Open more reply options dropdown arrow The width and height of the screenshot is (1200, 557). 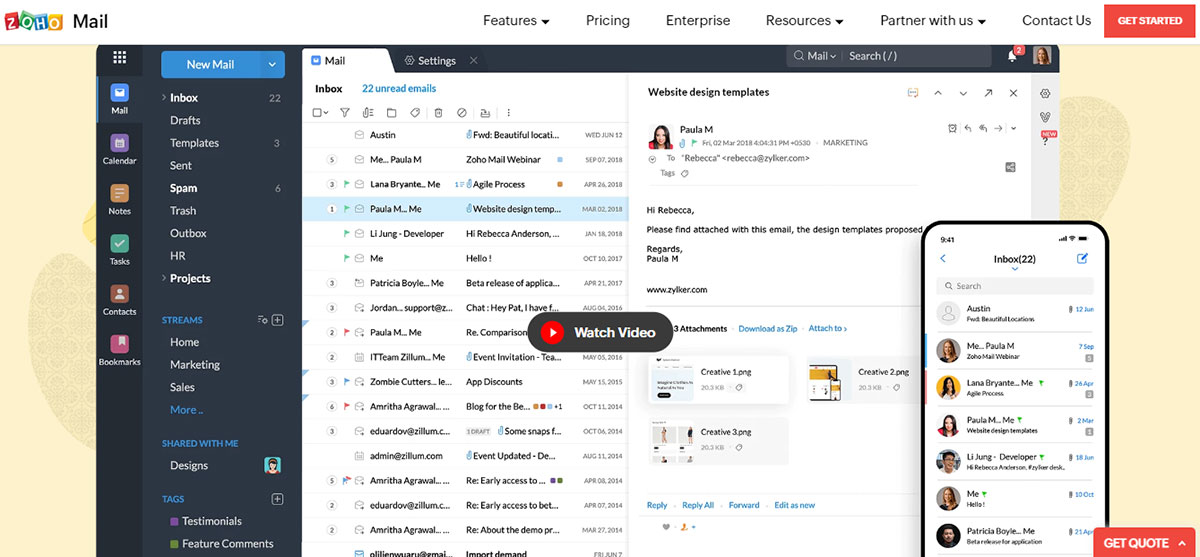click(x=1014, y=128)
